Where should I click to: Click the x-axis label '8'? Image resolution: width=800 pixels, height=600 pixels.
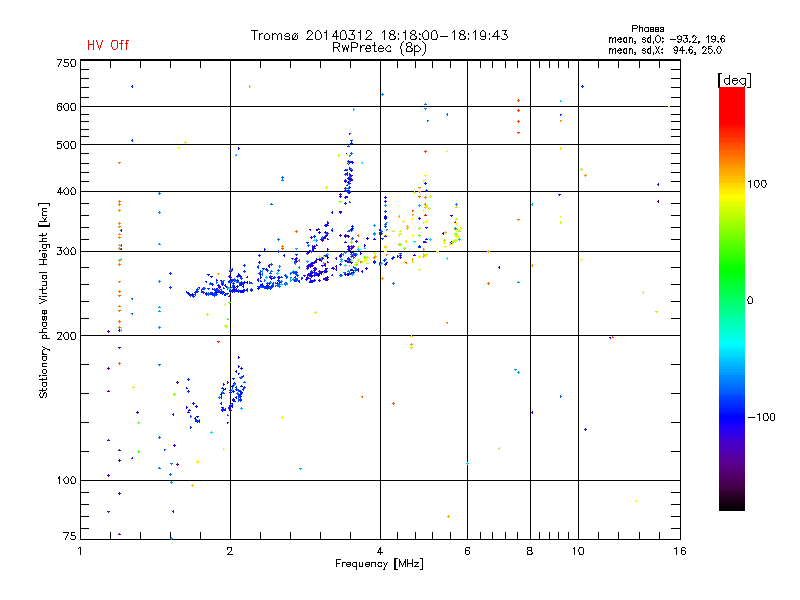click(530, 551)
